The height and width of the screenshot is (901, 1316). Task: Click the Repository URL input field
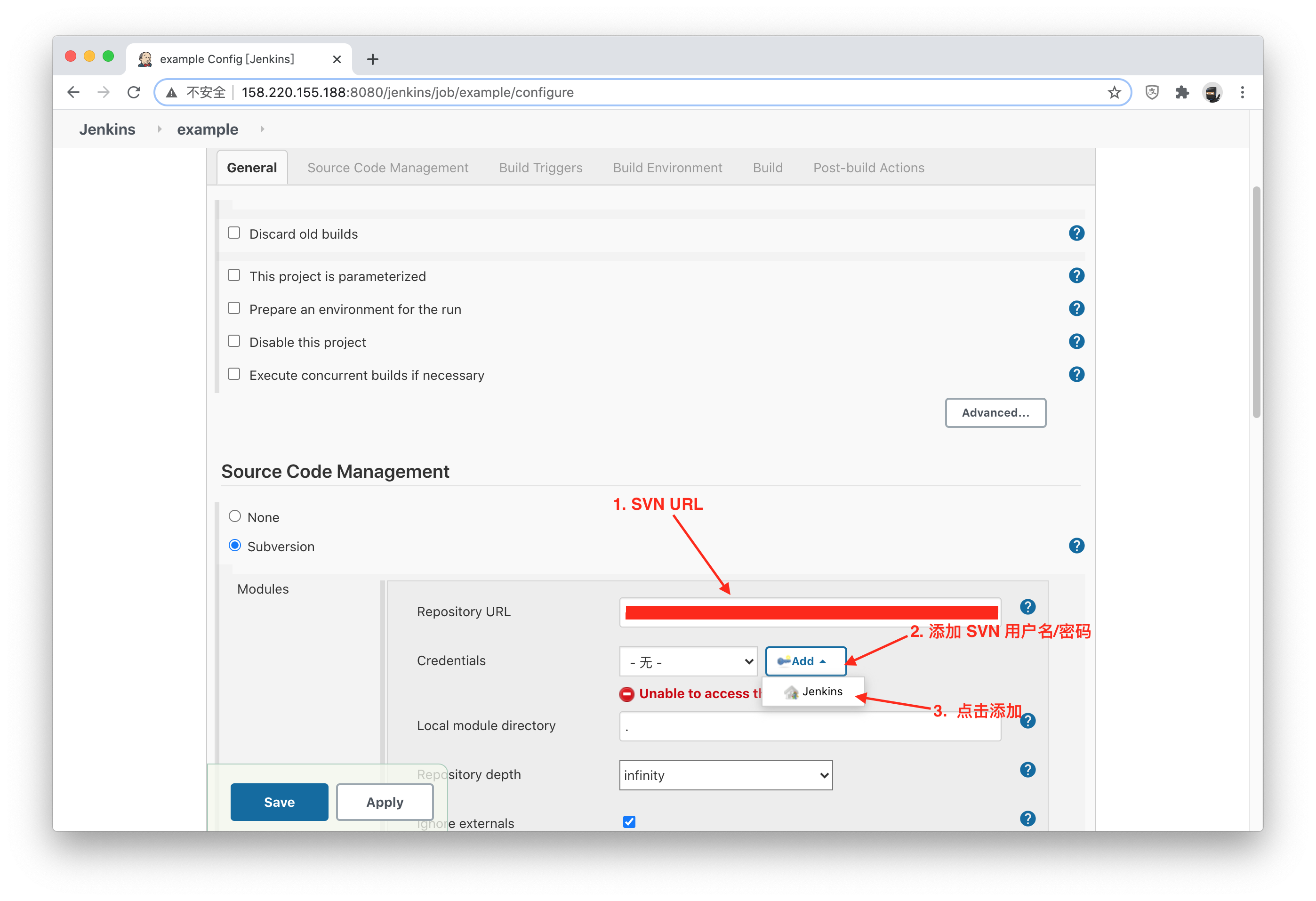click(810, 612)
